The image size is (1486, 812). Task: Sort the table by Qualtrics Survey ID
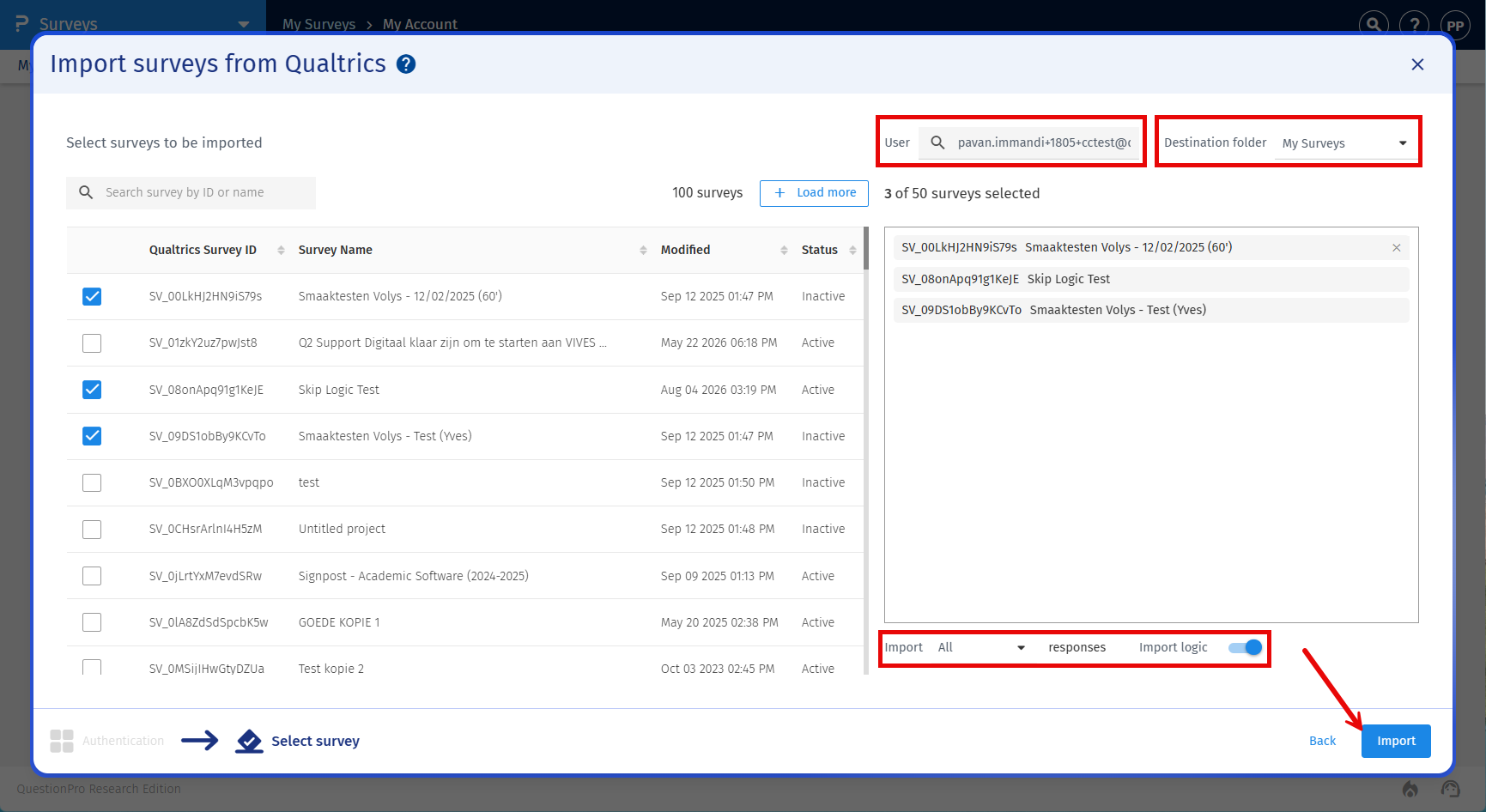281,250
